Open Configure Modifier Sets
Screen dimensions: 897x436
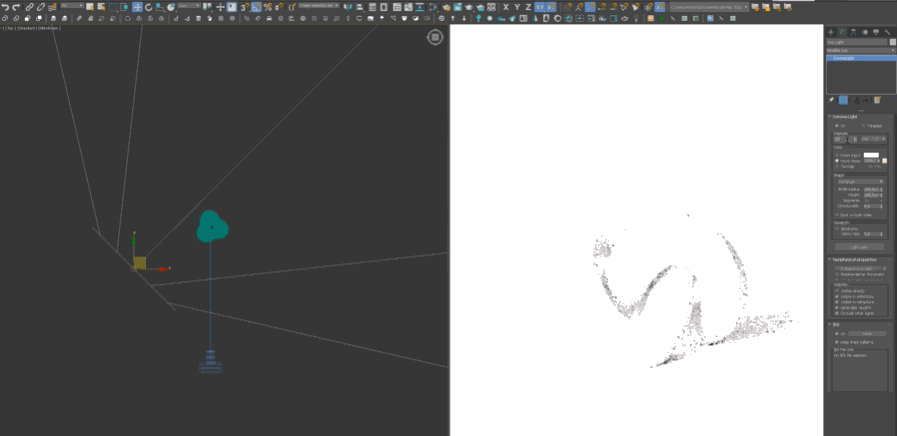pyautogui.click(x=878, y=100)
